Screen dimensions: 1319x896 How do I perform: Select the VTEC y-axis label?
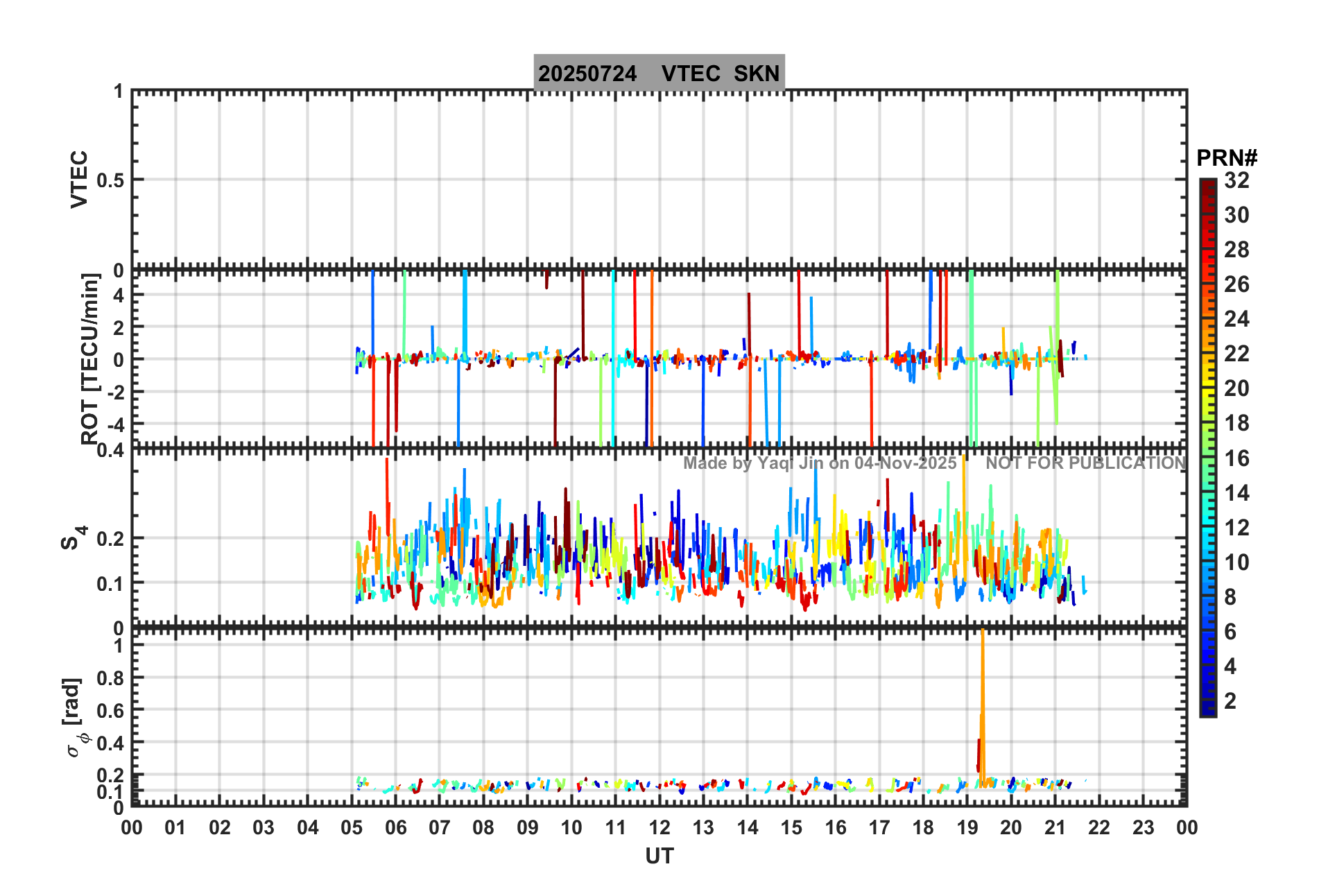point(80,179)
